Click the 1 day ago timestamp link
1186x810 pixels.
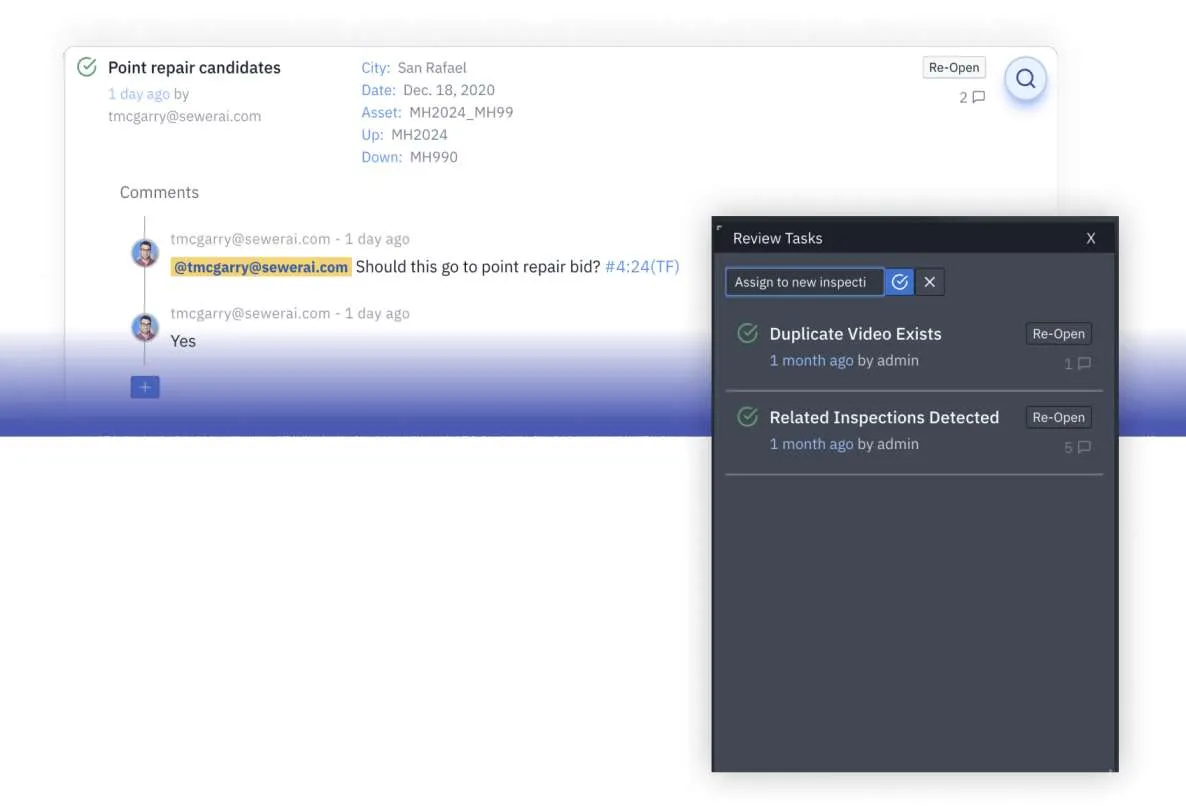(138, 93)
